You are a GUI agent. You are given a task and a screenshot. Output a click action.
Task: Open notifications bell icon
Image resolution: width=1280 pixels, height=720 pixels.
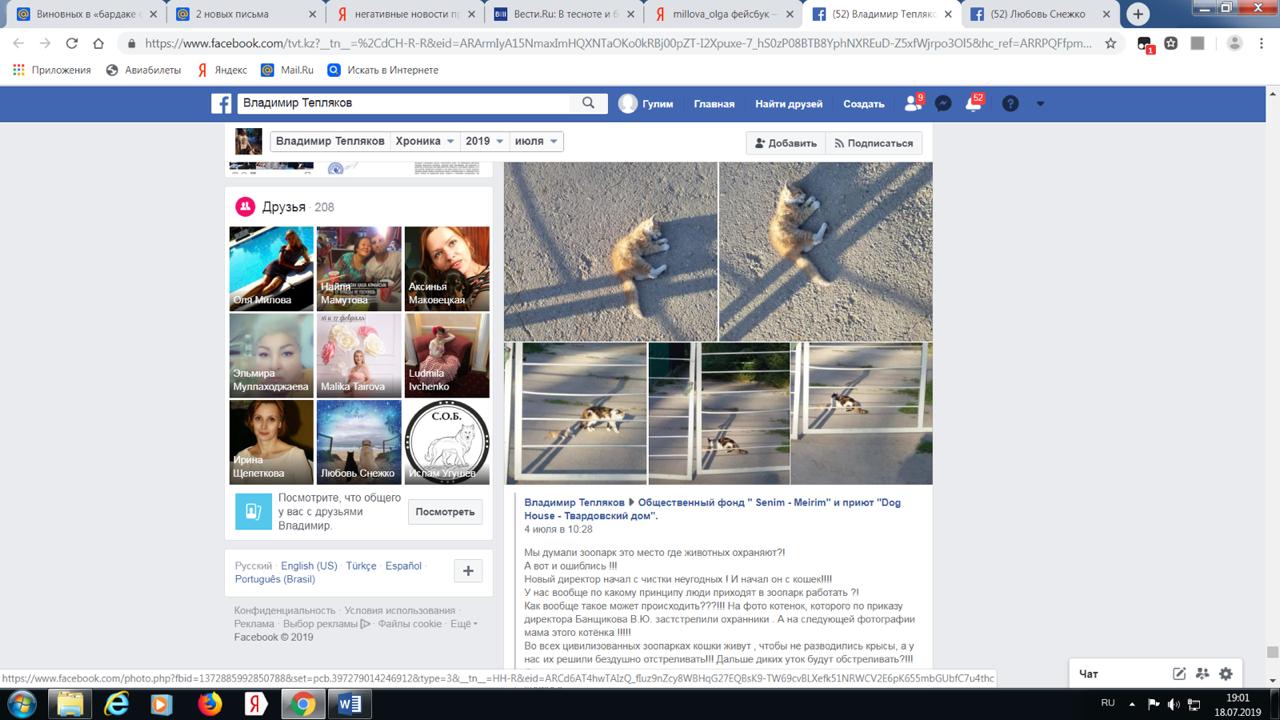pos(972,103)
